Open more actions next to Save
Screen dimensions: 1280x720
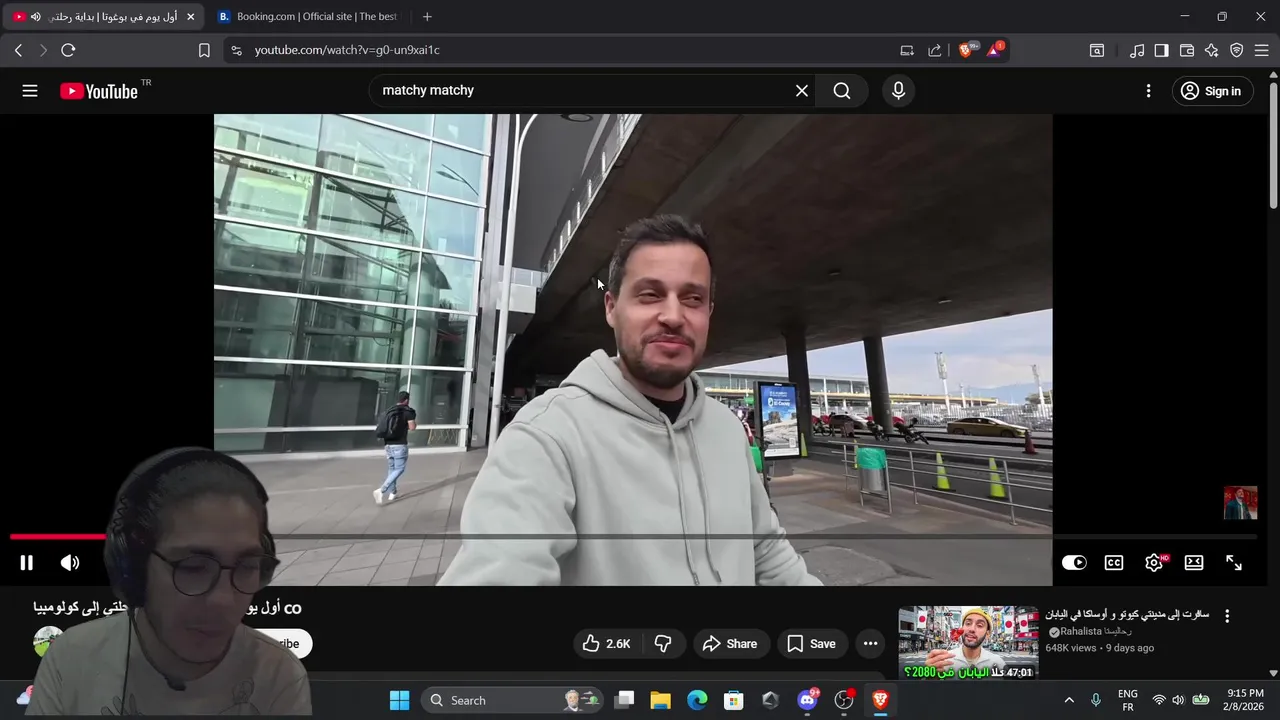tap(870, 644)
